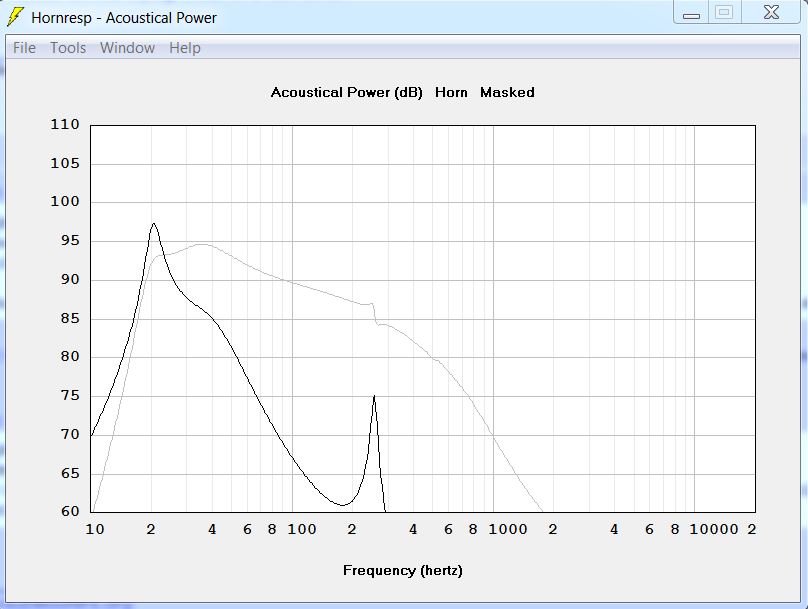808x609 pixels.
Task: Click the 75 y-axis value
Action: tap(70, 396)
